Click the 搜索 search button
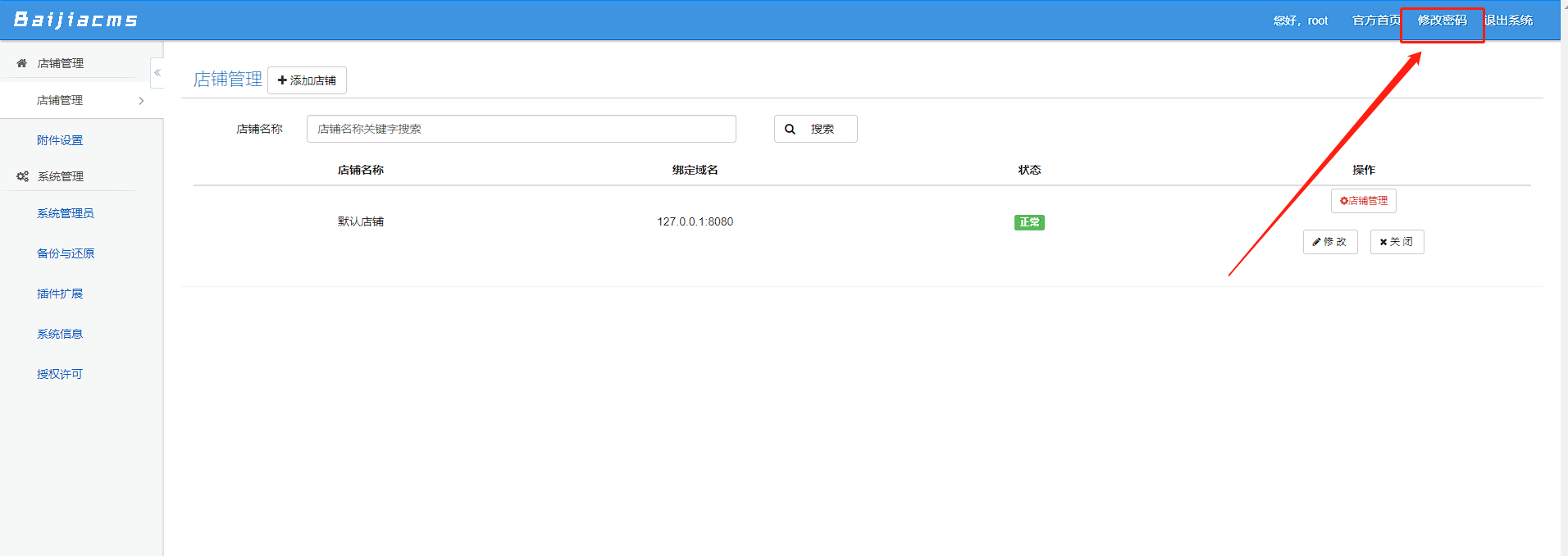1568x556 pixels. [x=816, y=129]
